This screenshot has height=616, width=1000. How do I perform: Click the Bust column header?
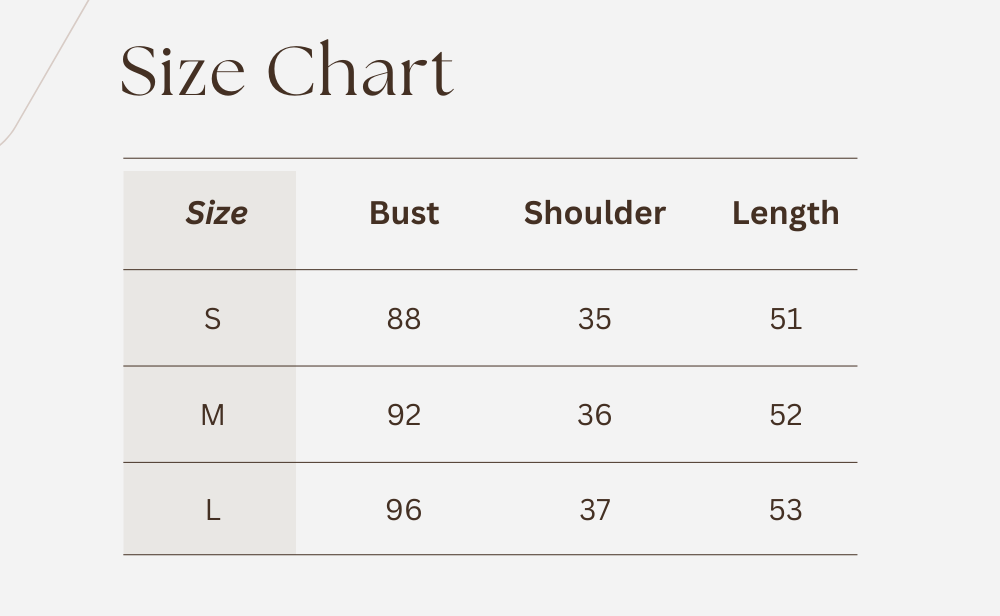click(x=404, y=213)
